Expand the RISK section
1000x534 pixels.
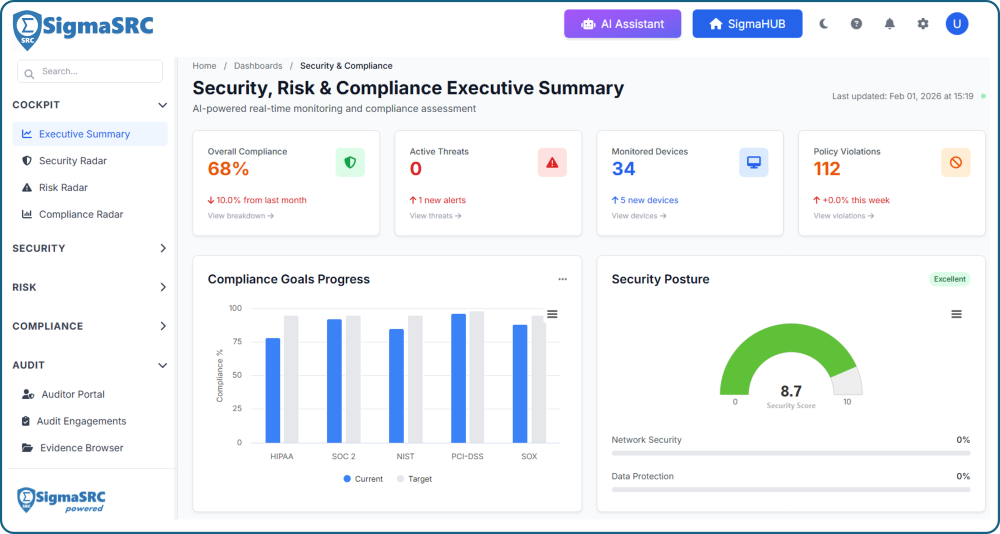[89, 287]
